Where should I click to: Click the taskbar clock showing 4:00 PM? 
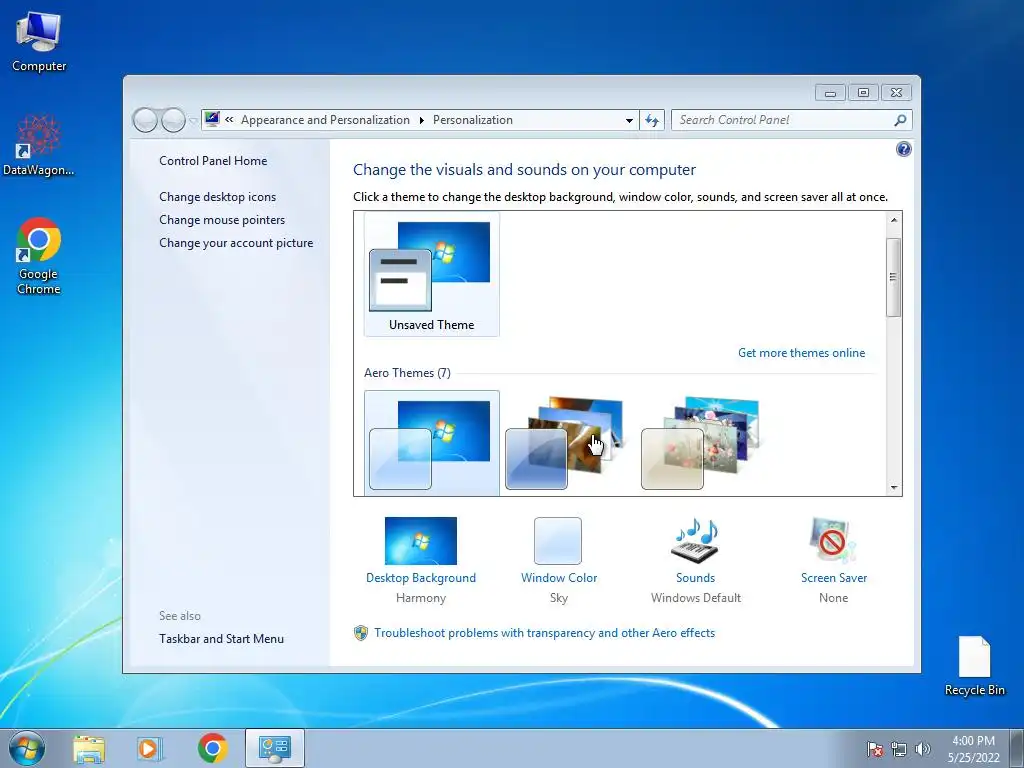(x=974, y=749)
